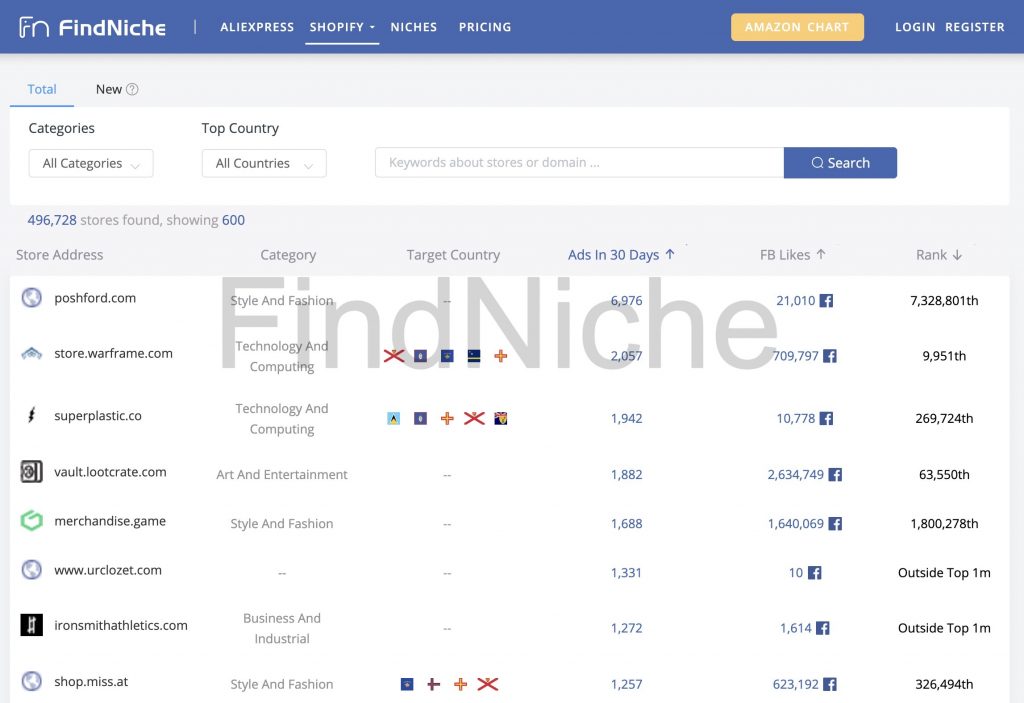Click the 1,640,069 FB likes value
1024x703 pixels.
pos(795,523)
